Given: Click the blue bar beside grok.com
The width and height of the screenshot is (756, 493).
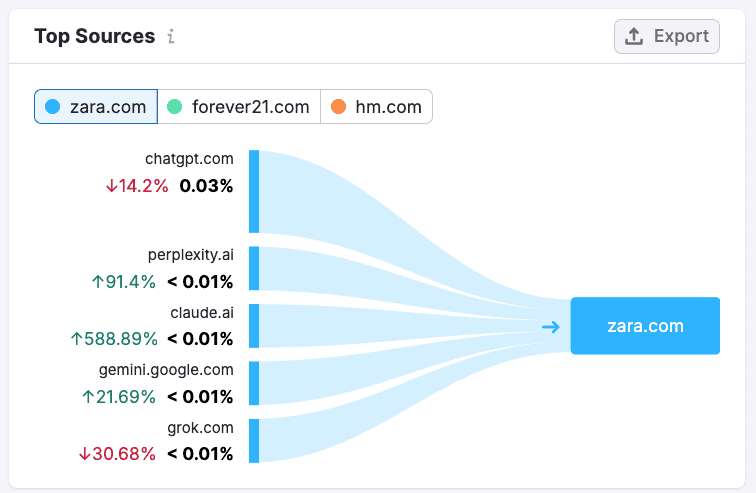Looking at the screenshot, I should tap(254, 441).
